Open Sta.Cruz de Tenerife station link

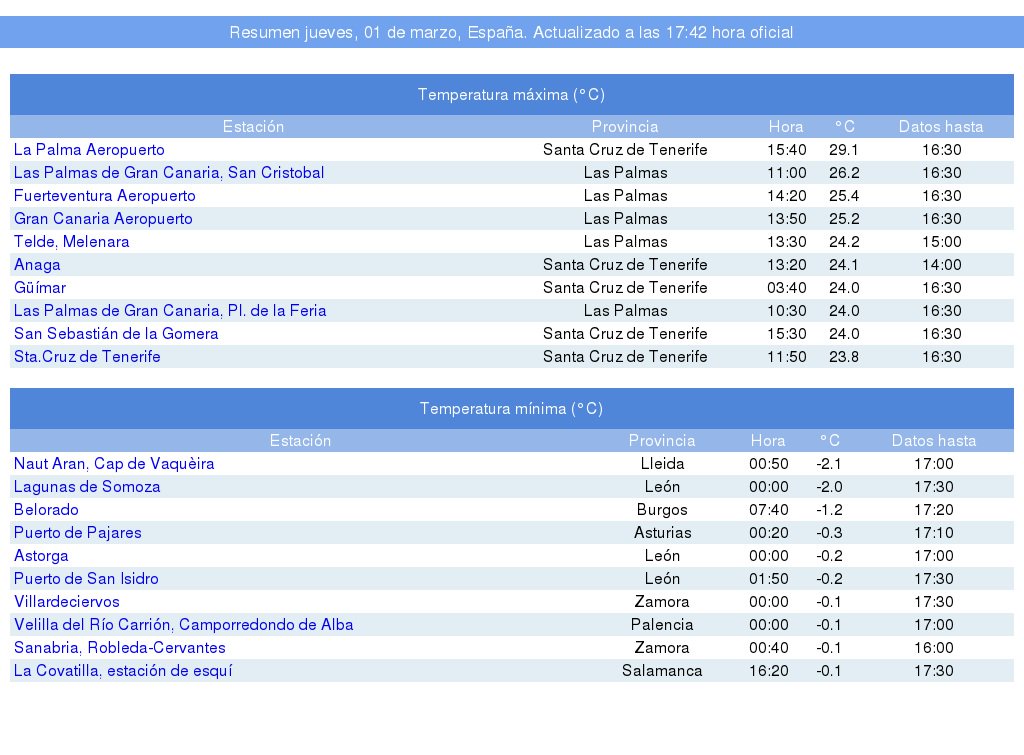tap(87, 357)
